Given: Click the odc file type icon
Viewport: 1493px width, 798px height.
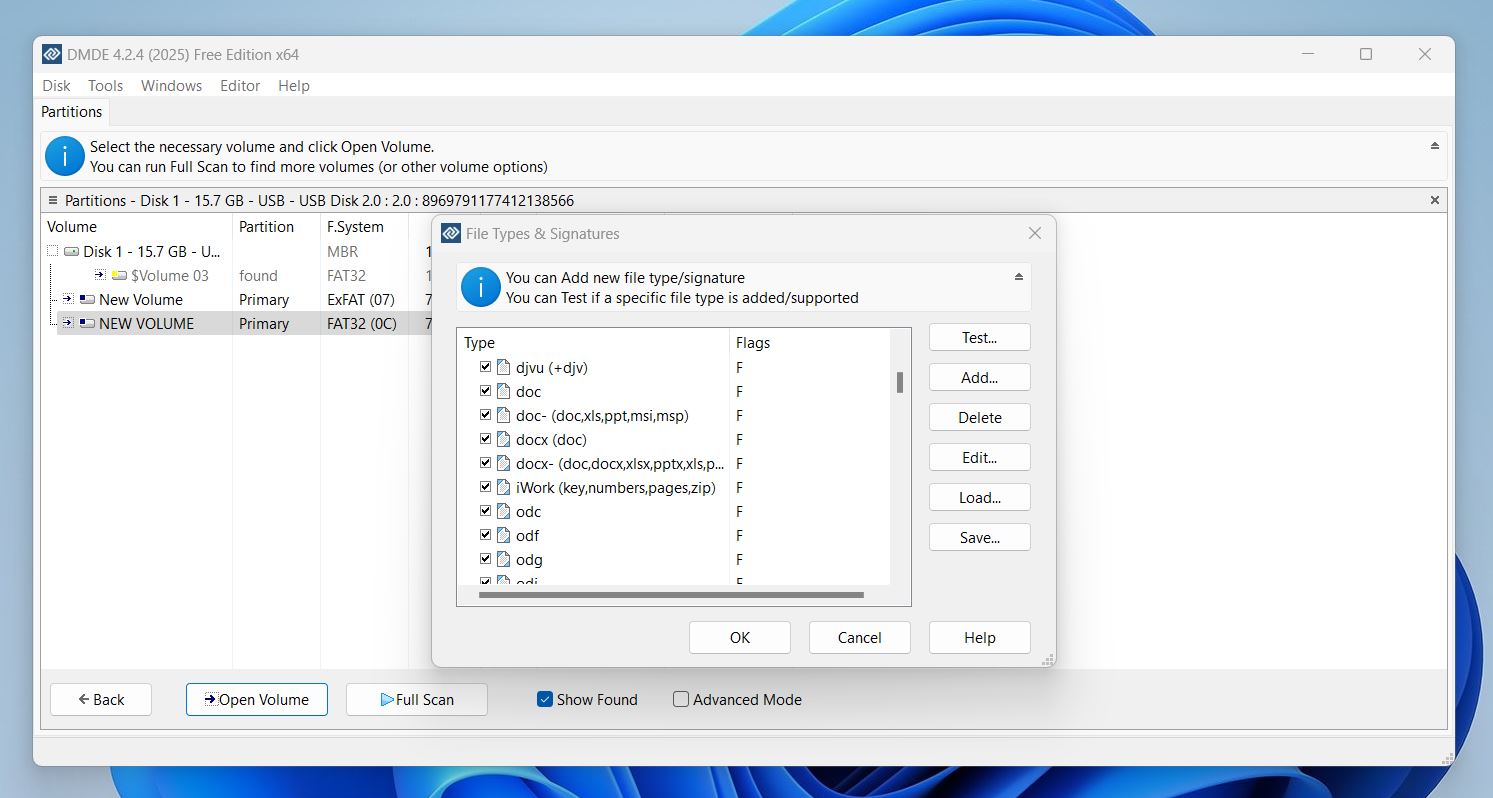Looking at the screenshot, I should 503,511.
